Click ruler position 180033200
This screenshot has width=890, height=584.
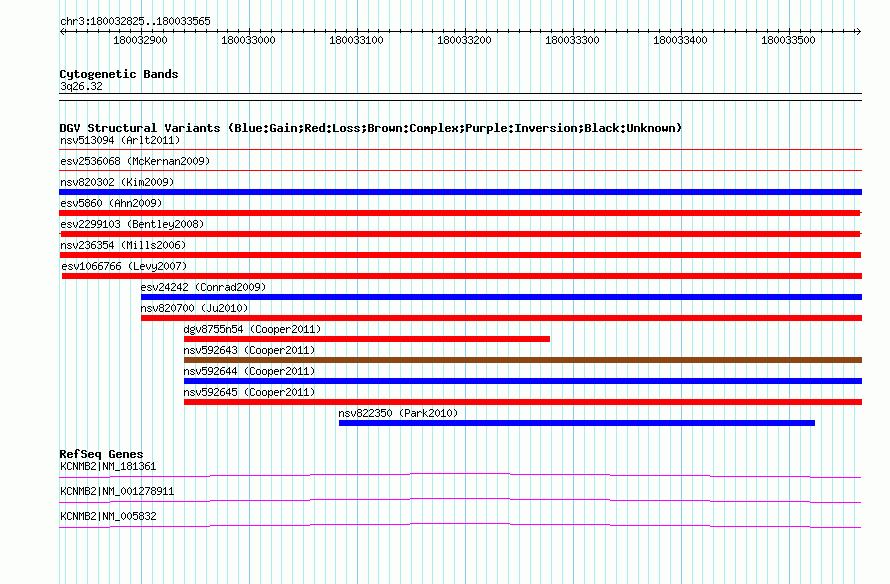point(464,40)
